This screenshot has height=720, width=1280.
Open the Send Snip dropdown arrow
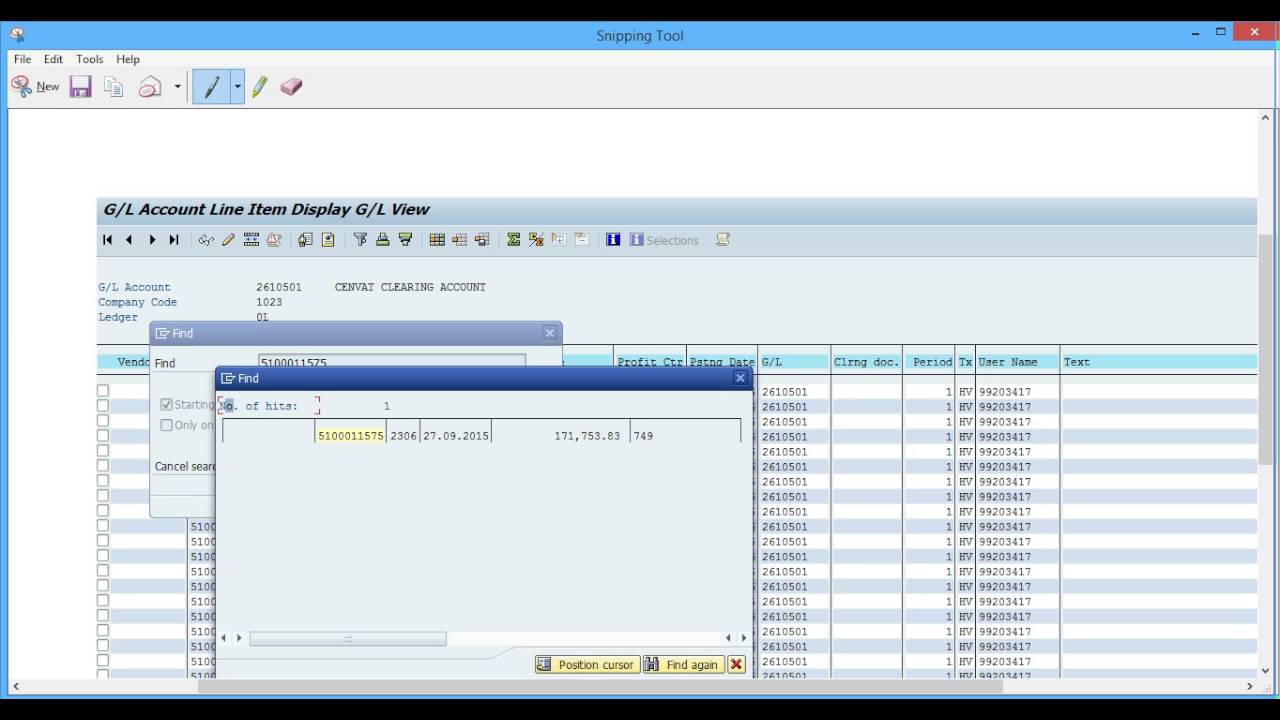tap(177, 87)
